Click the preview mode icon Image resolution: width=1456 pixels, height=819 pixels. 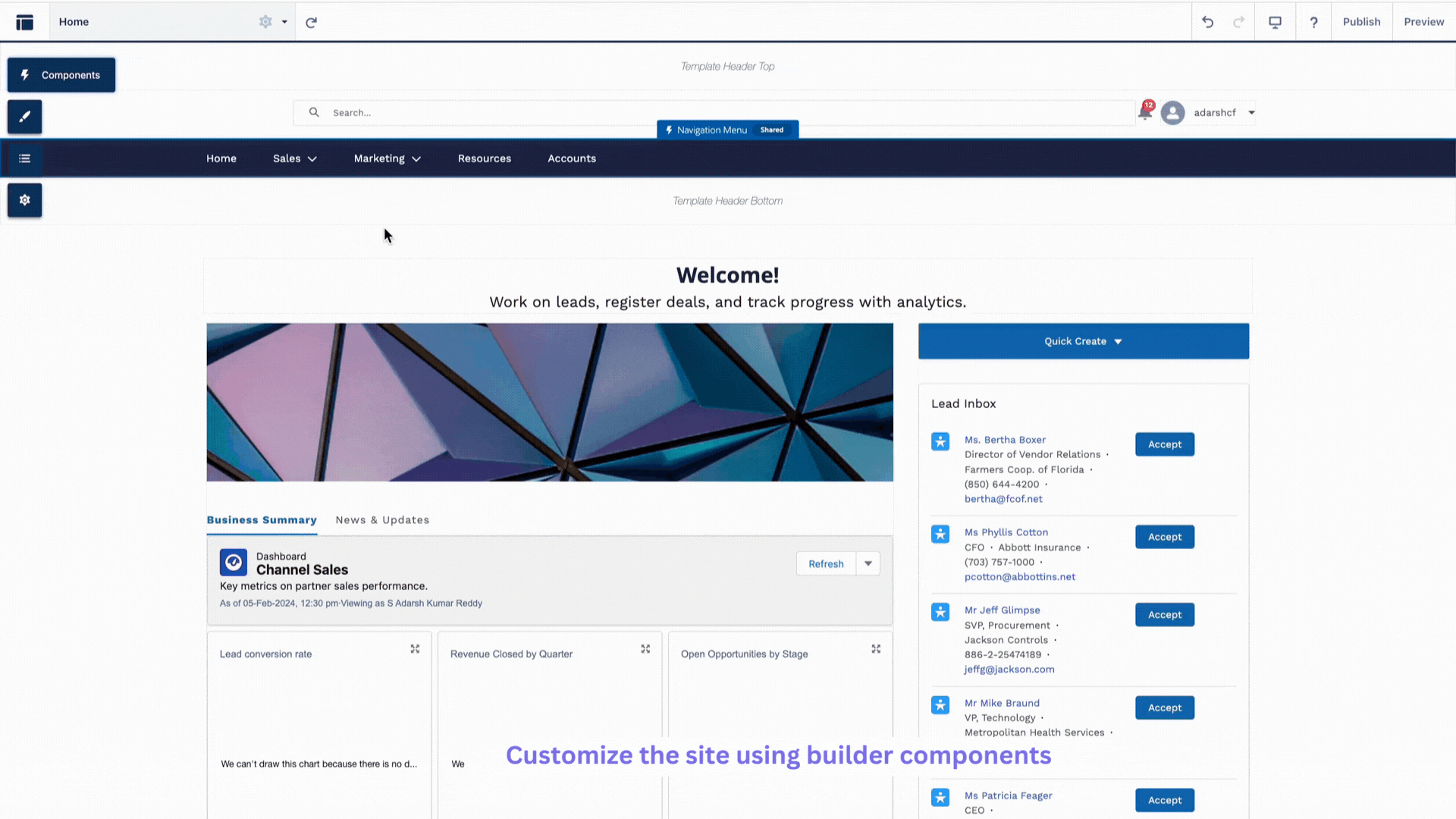tap(1275, 22)
